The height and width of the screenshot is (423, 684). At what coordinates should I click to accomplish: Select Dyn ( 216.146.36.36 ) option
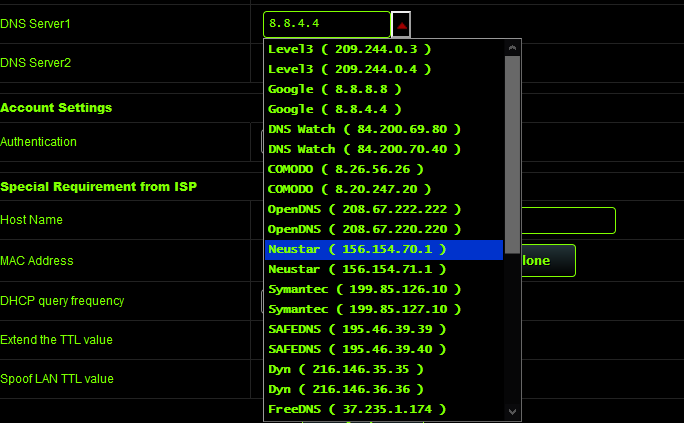(x=384, y=390)
